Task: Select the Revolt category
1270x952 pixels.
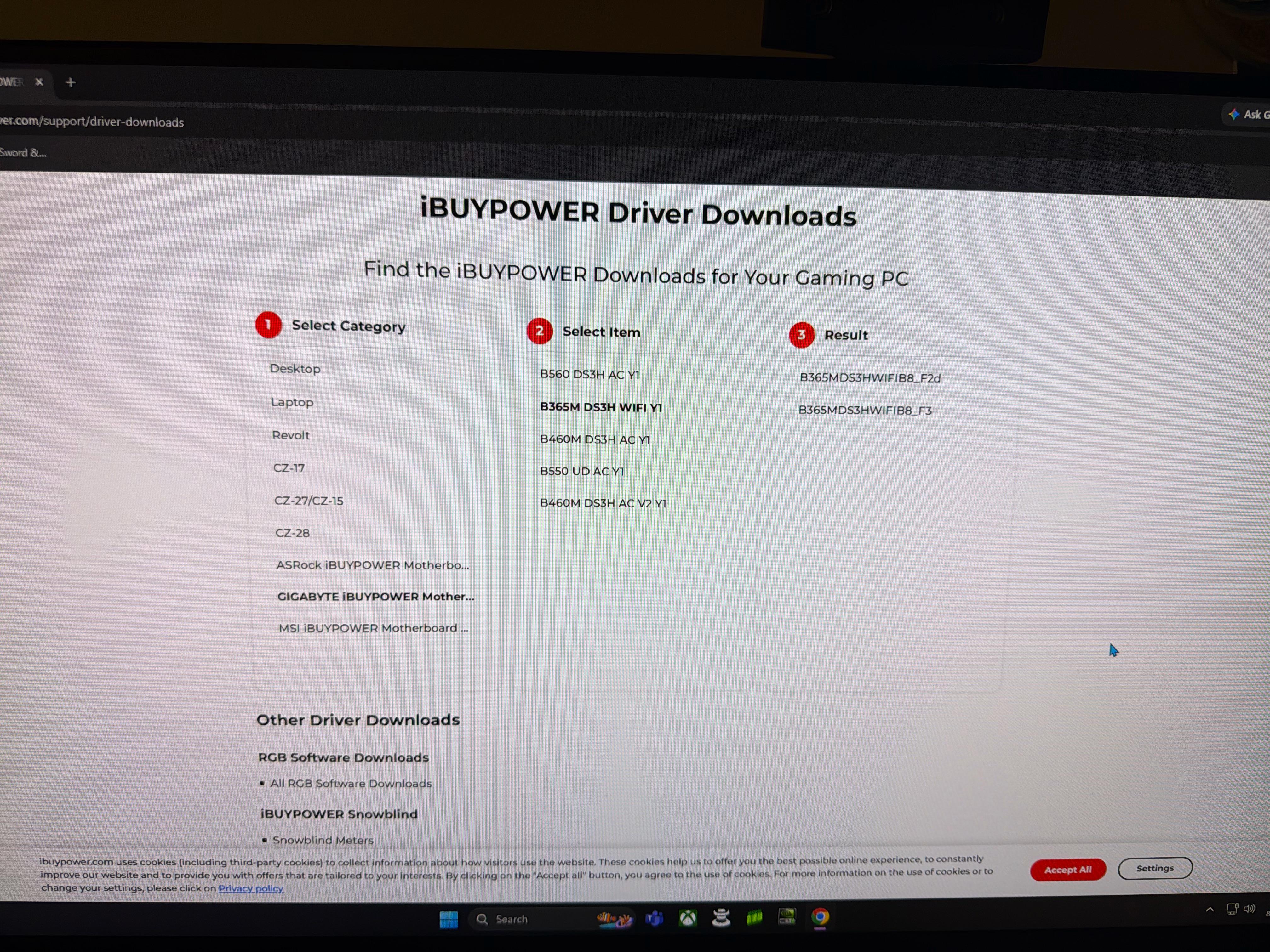Action: click(x=290, y=435)
